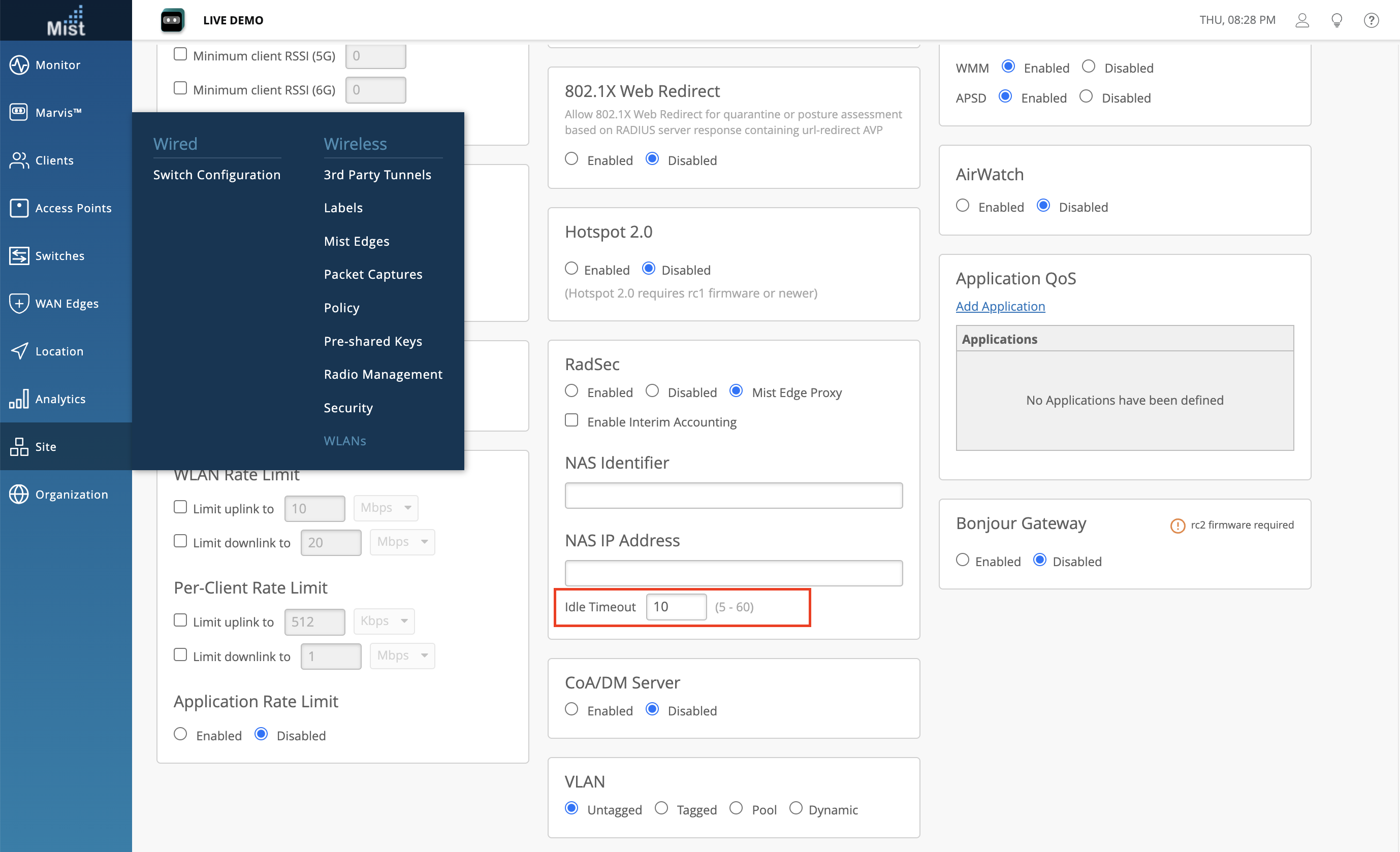Image resolution: width=1400 pixels, height=852 pixels.
Task: Expand Per-Client downlink Mbps dropdown
Action: (x=402, y=656)
